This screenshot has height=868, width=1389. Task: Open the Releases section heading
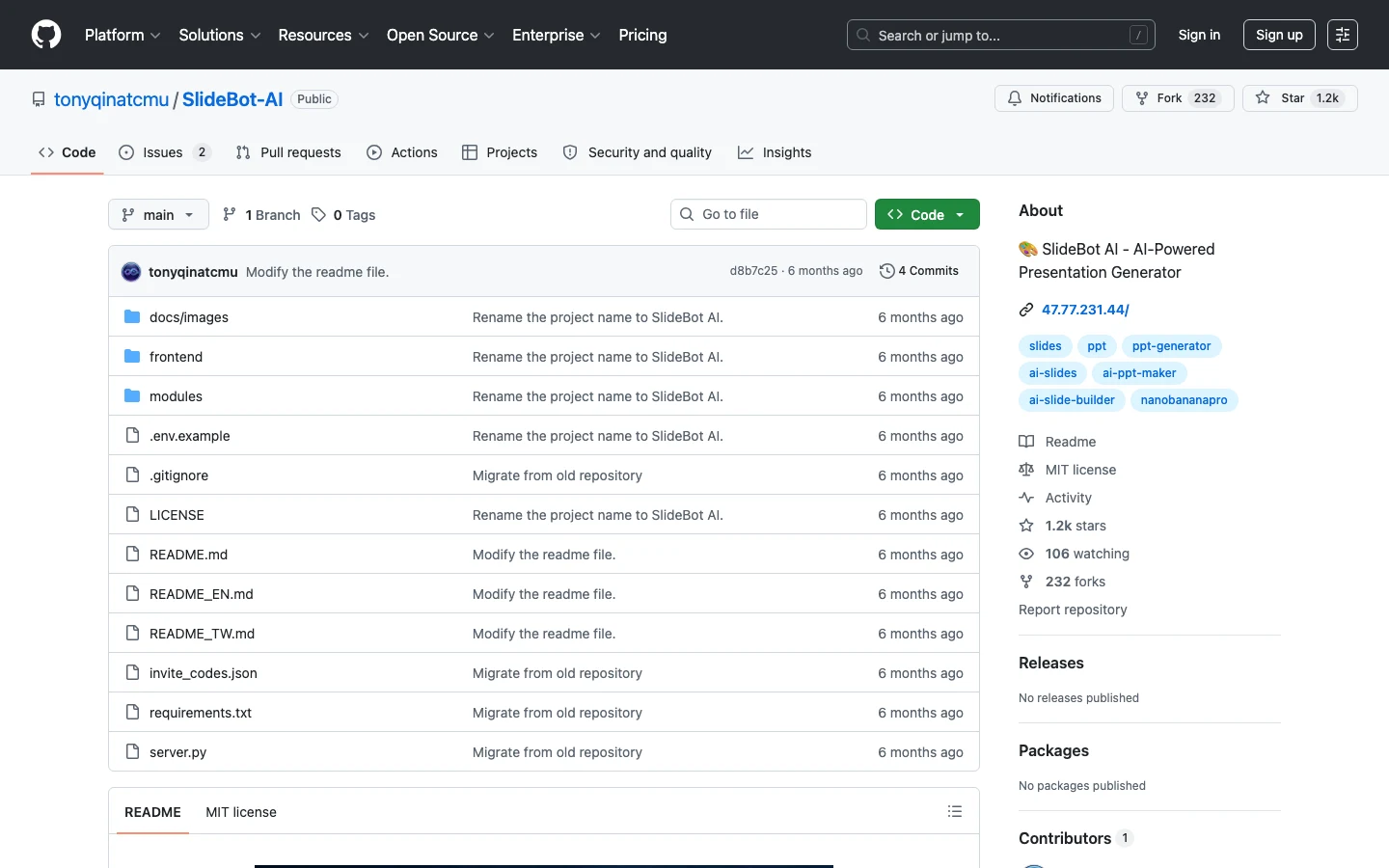pyautogui.click(x=1051, y=663)
